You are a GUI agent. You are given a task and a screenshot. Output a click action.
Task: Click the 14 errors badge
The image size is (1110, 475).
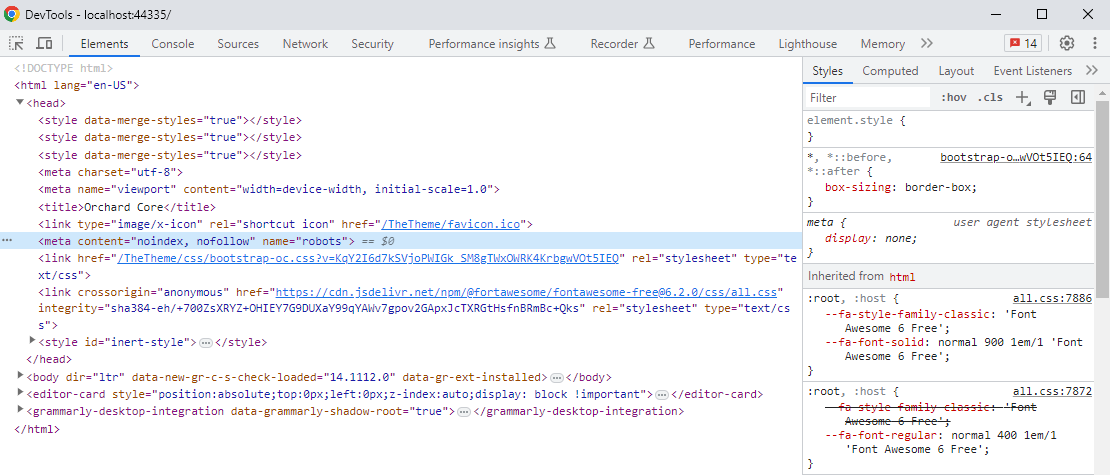pos(1023,43)
